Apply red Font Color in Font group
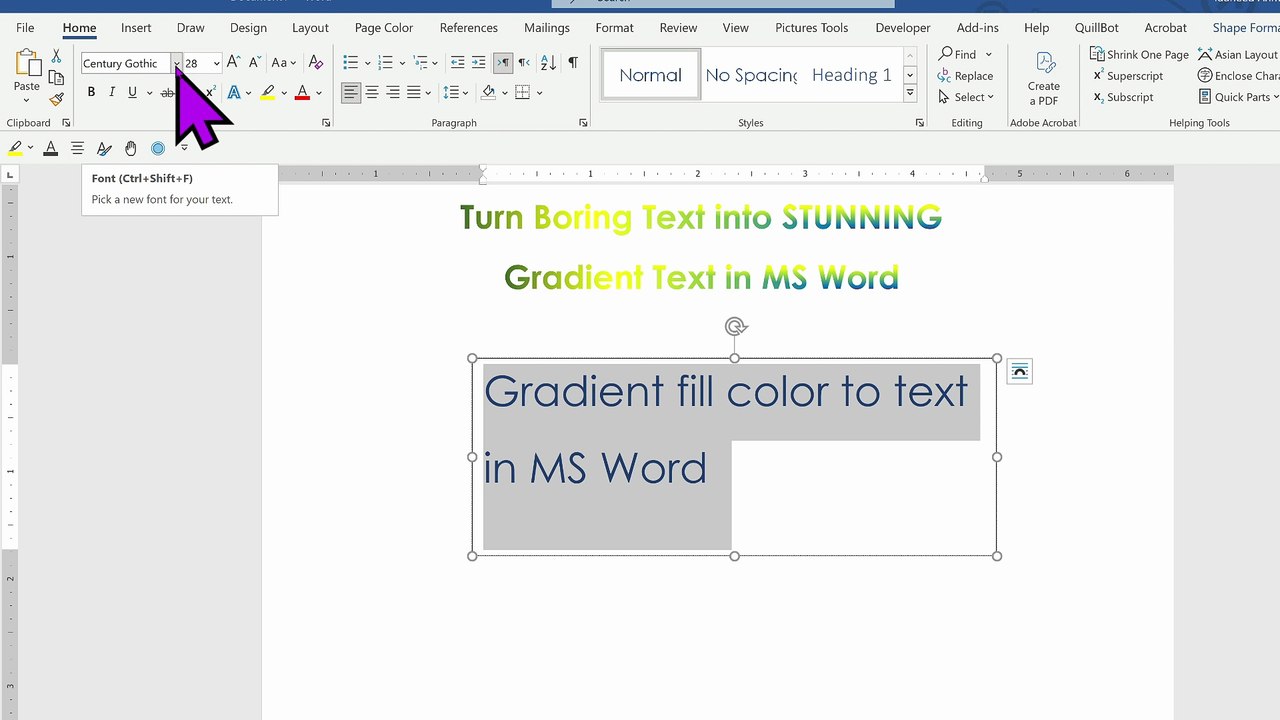The height and width of the screenshot is (720, 1280). tap(302, 93)
